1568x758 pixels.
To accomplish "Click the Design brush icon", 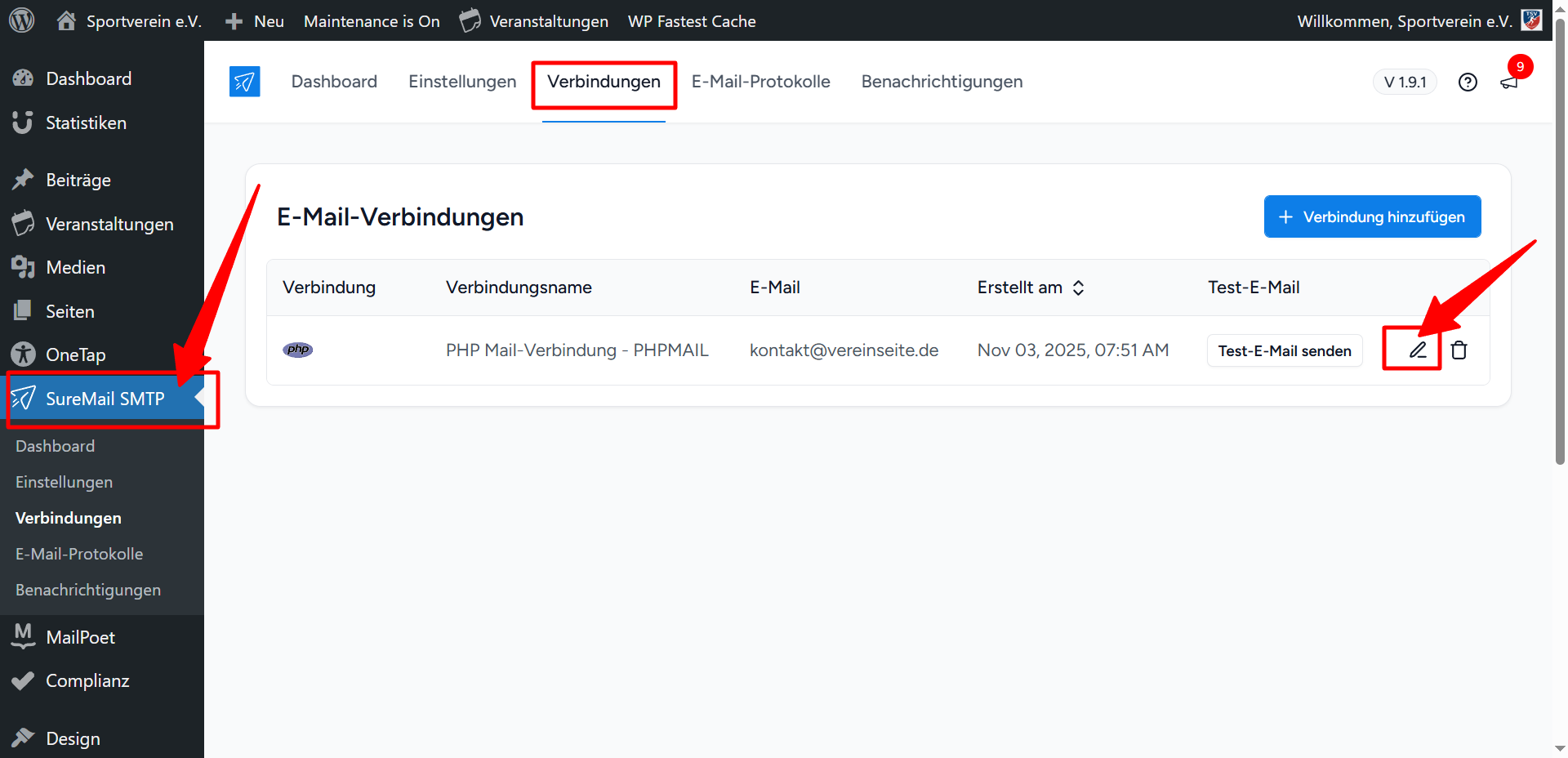I will point(23,738).
